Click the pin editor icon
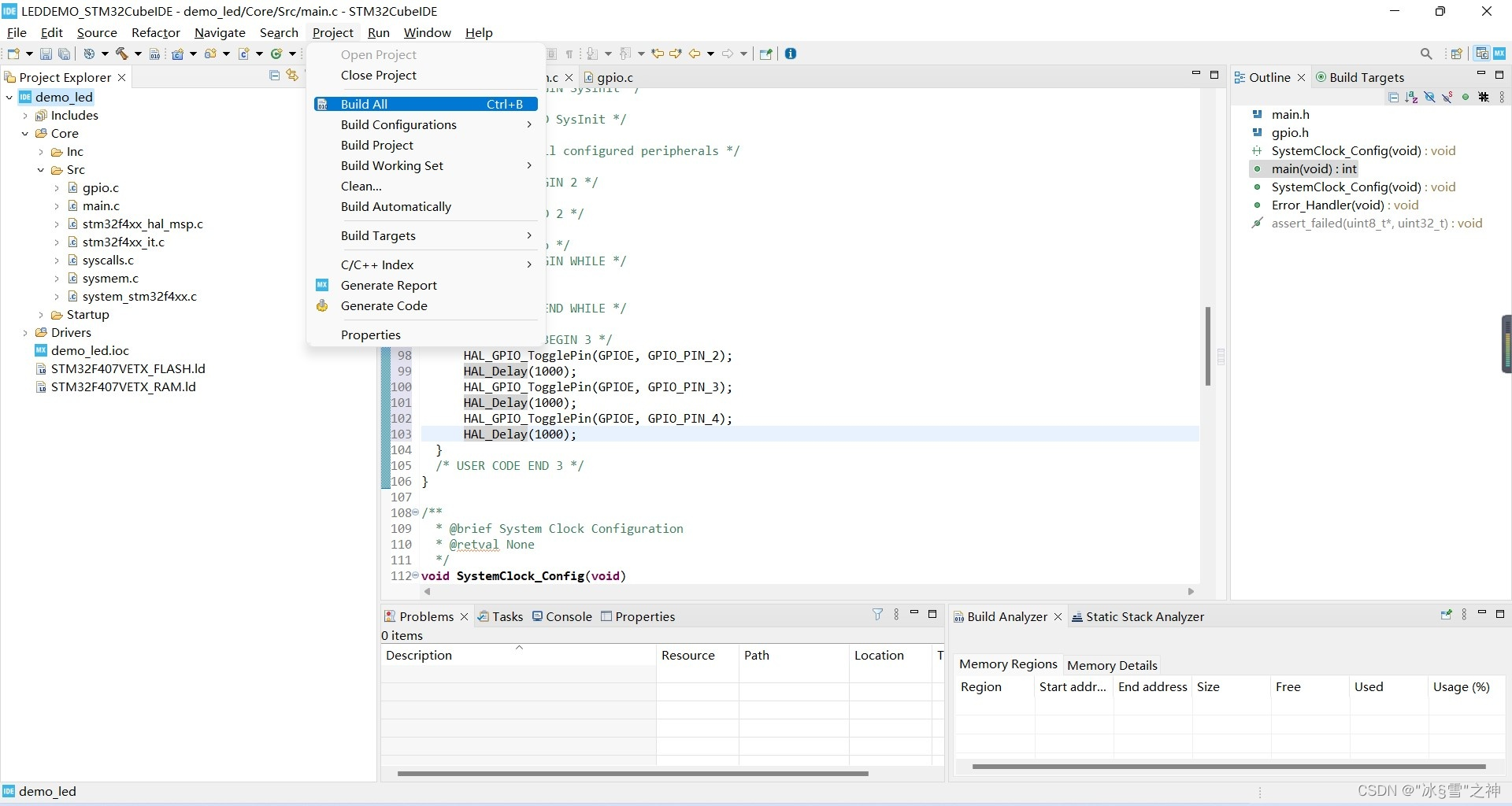This screenshot has width=1512, height=806. point(765,54)
